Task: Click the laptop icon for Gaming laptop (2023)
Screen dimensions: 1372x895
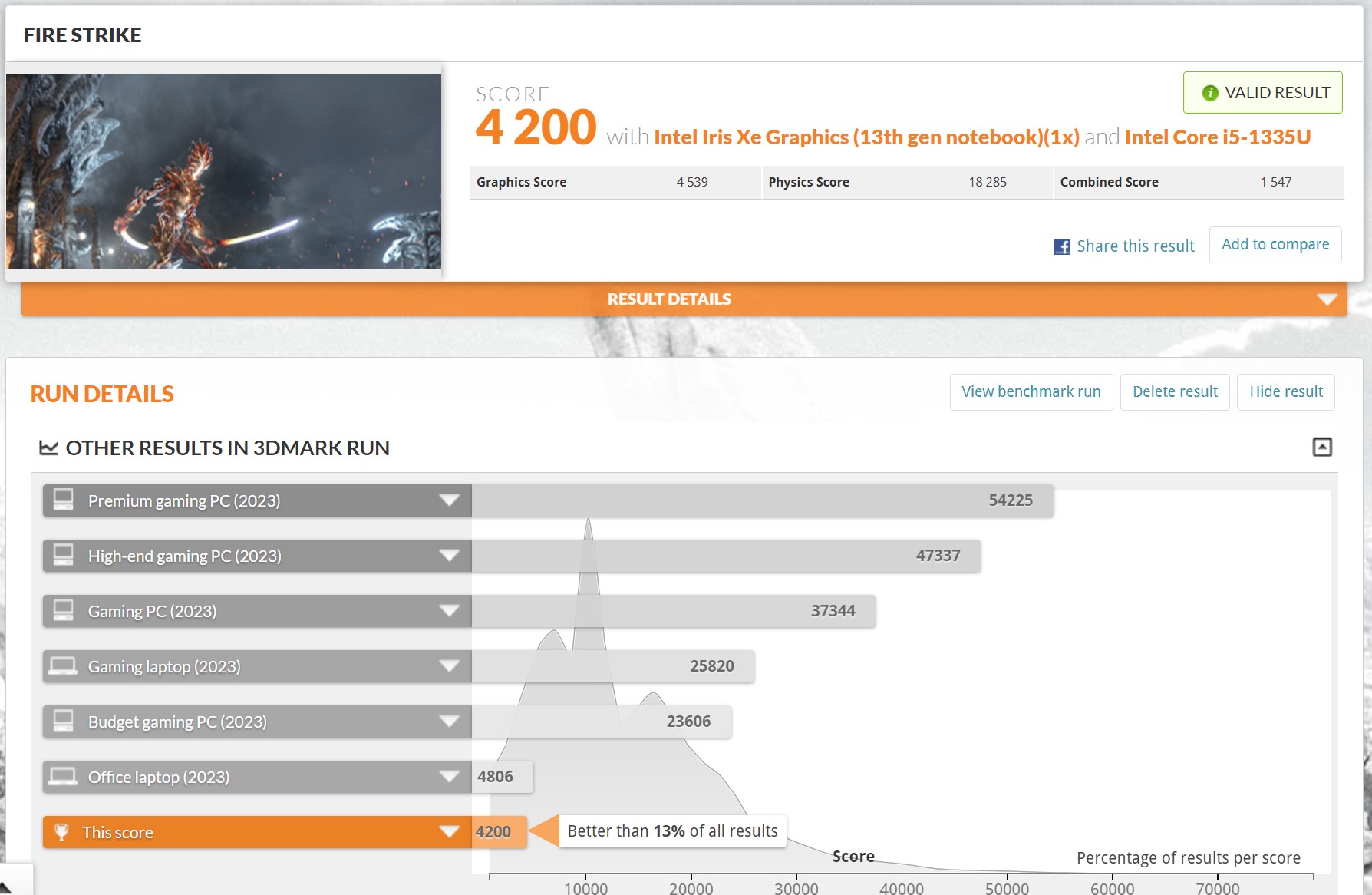Action: pyautogui.click(x=63, y=665)
